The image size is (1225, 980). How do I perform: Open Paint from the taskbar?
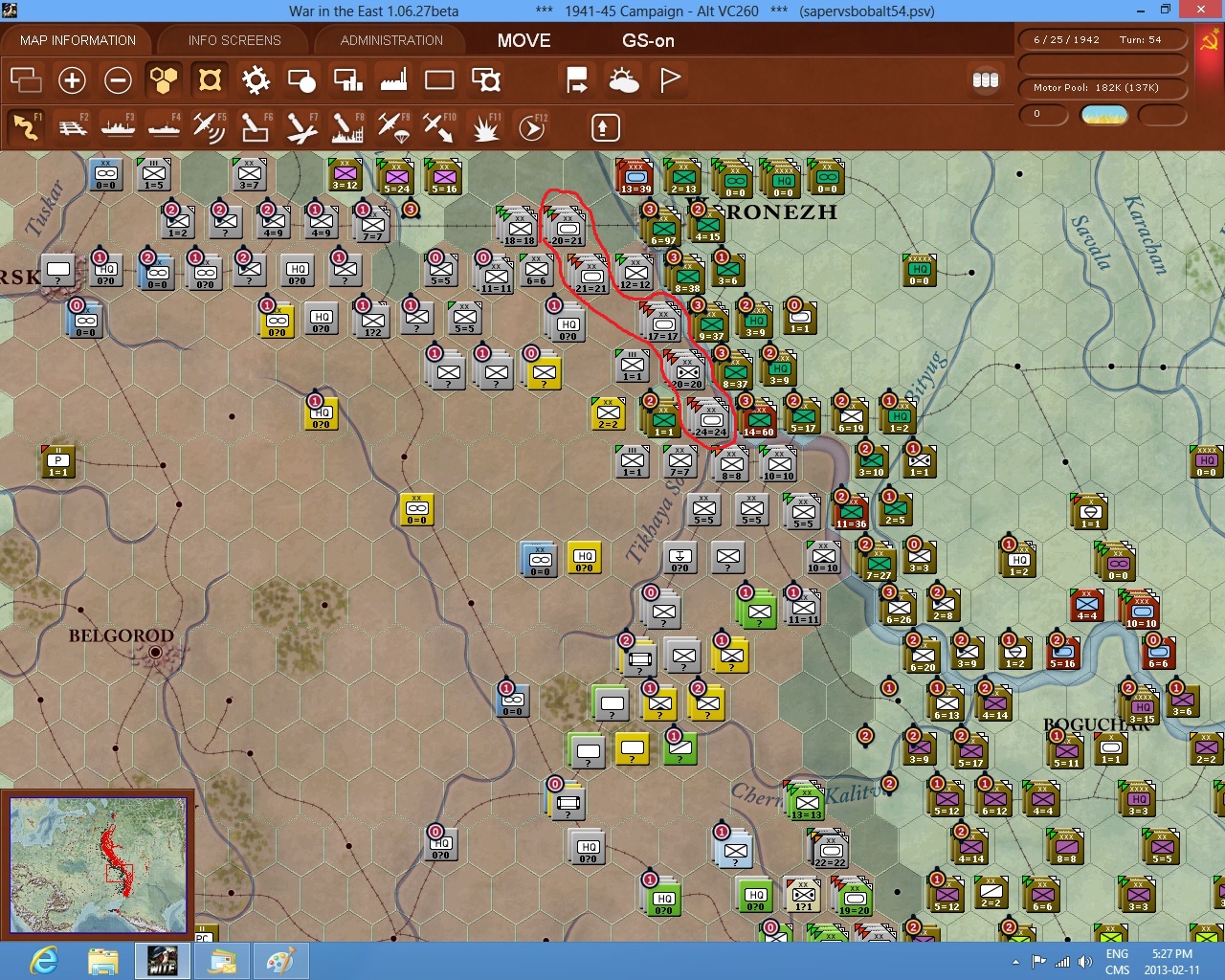(x=281, y=960)
